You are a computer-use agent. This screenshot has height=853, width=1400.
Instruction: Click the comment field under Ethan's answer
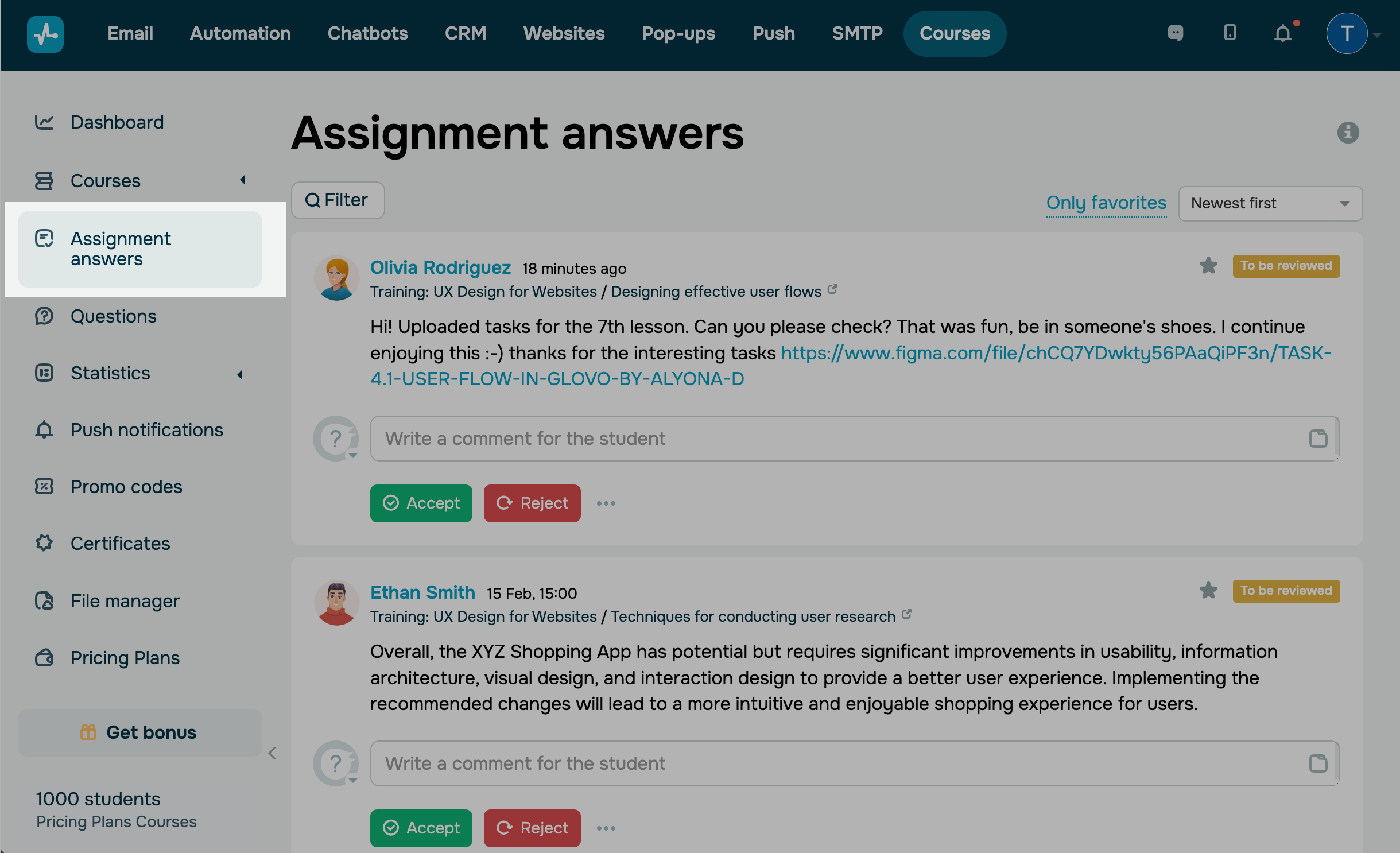838,763
